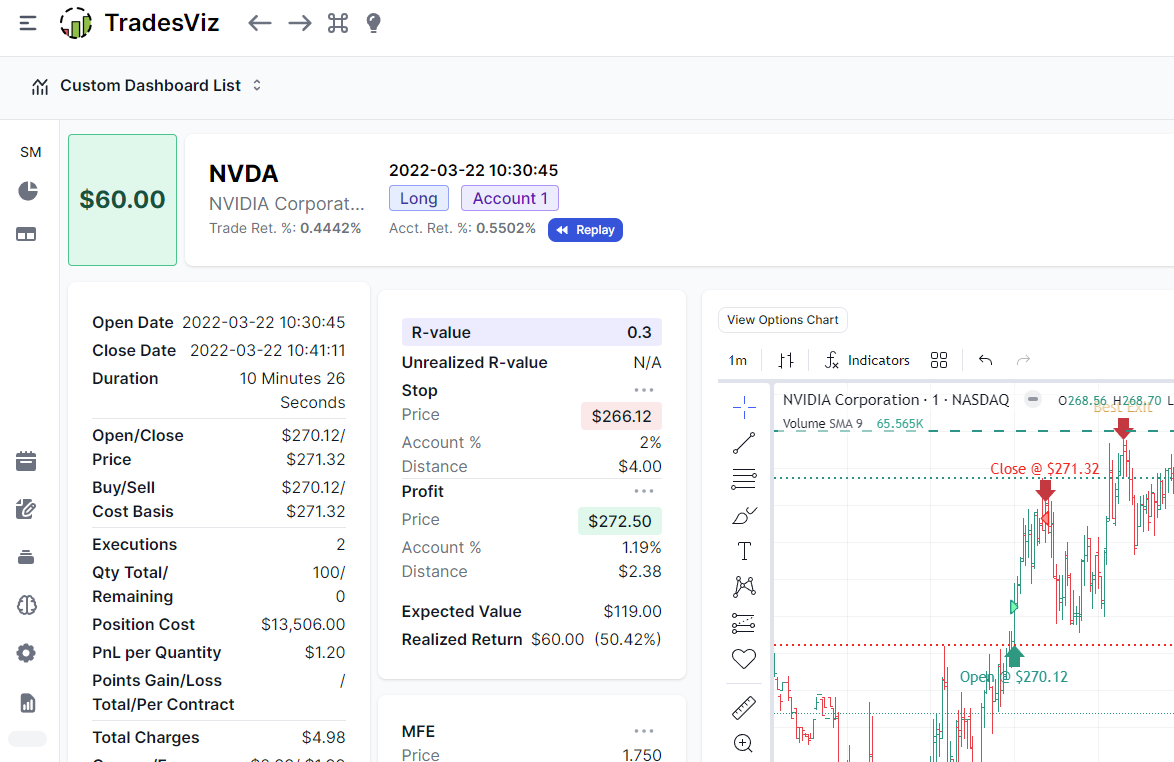Click the Long tag

(x=419, y=198)
